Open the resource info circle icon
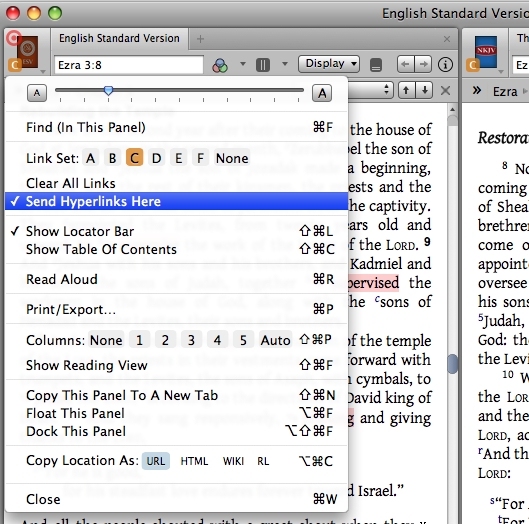The width and height of the screenshot is (529, 524). point(445,64)
